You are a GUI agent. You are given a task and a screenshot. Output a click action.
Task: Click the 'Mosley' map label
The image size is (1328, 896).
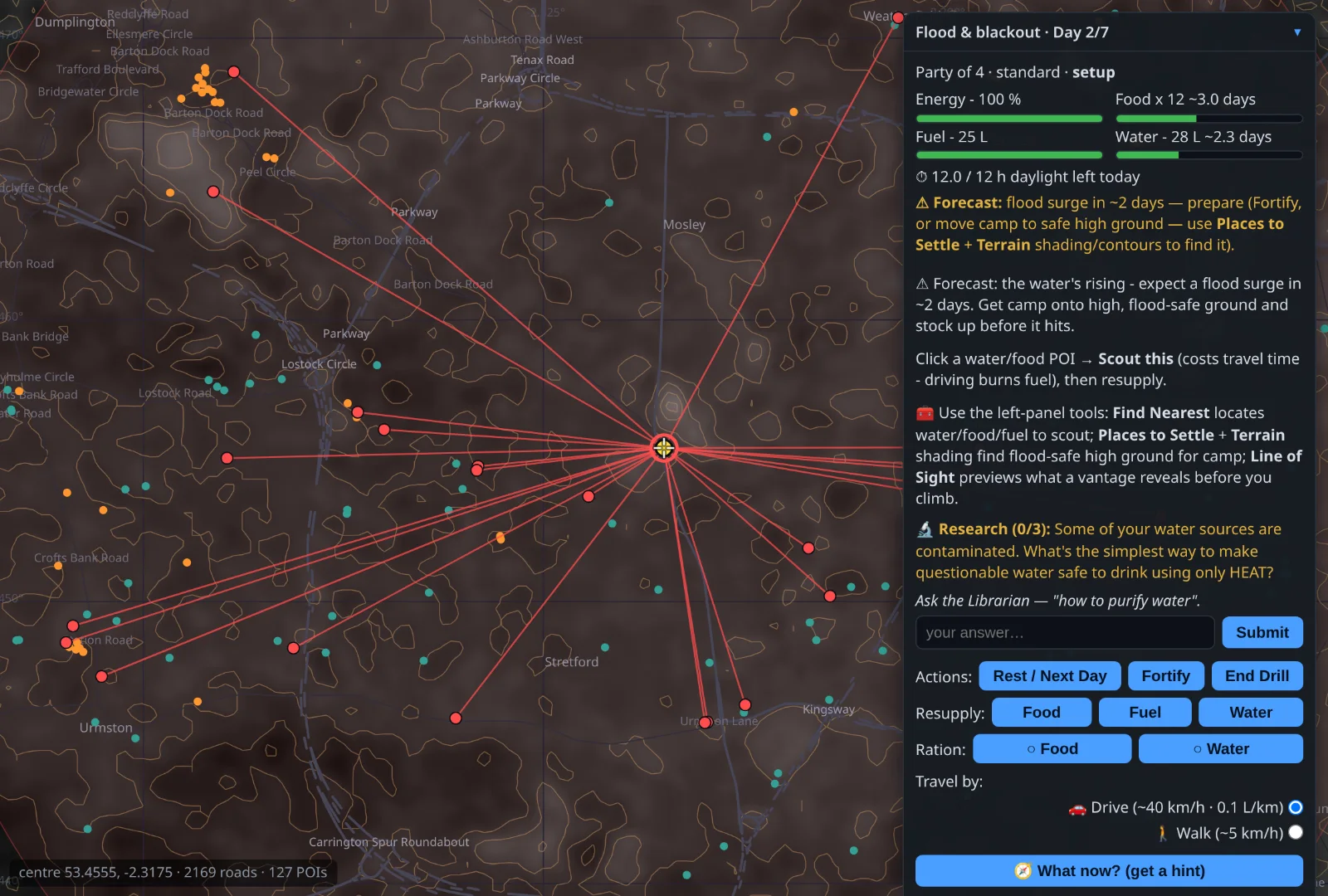684,225
